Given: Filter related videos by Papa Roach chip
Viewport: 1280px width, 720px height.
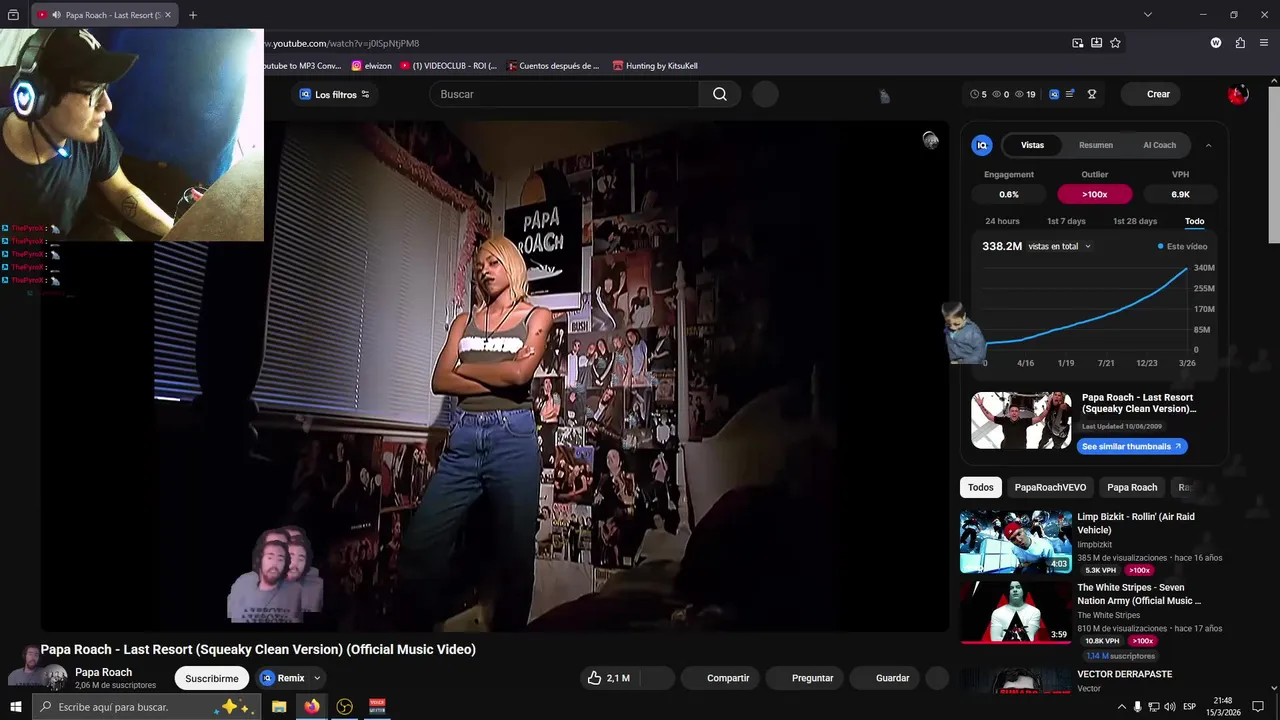Looking at the screenshot, I should 1132,487.
